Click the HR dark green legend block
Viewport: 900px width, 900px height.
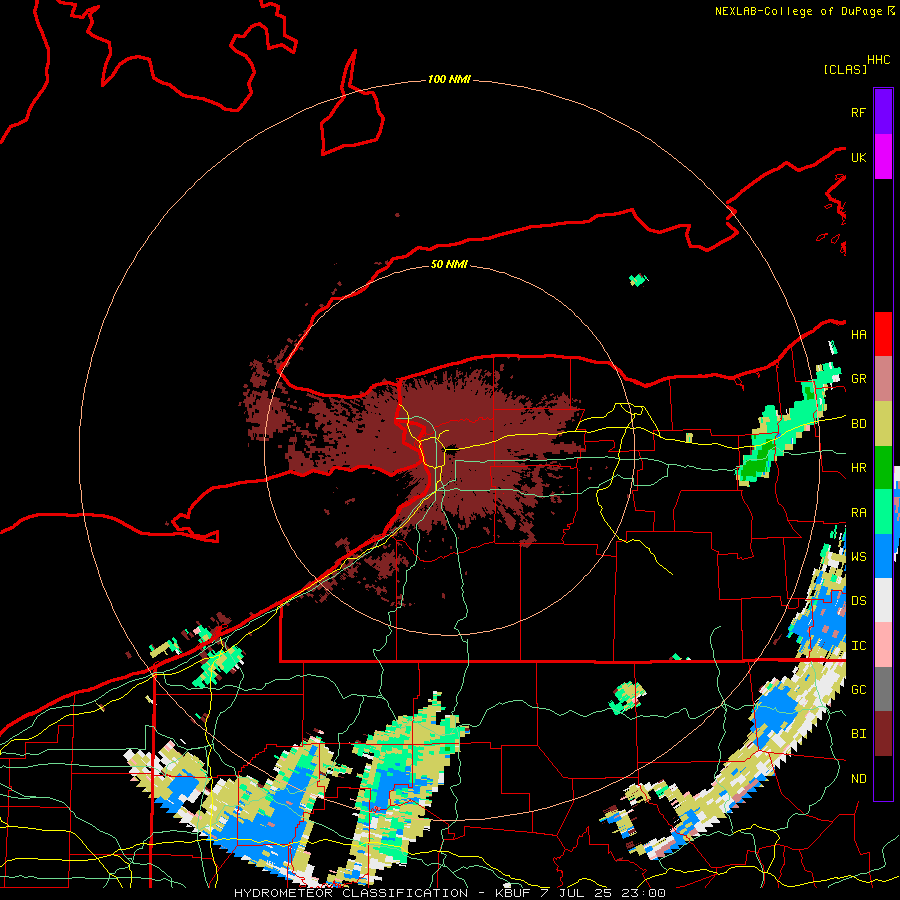point(883,467)
